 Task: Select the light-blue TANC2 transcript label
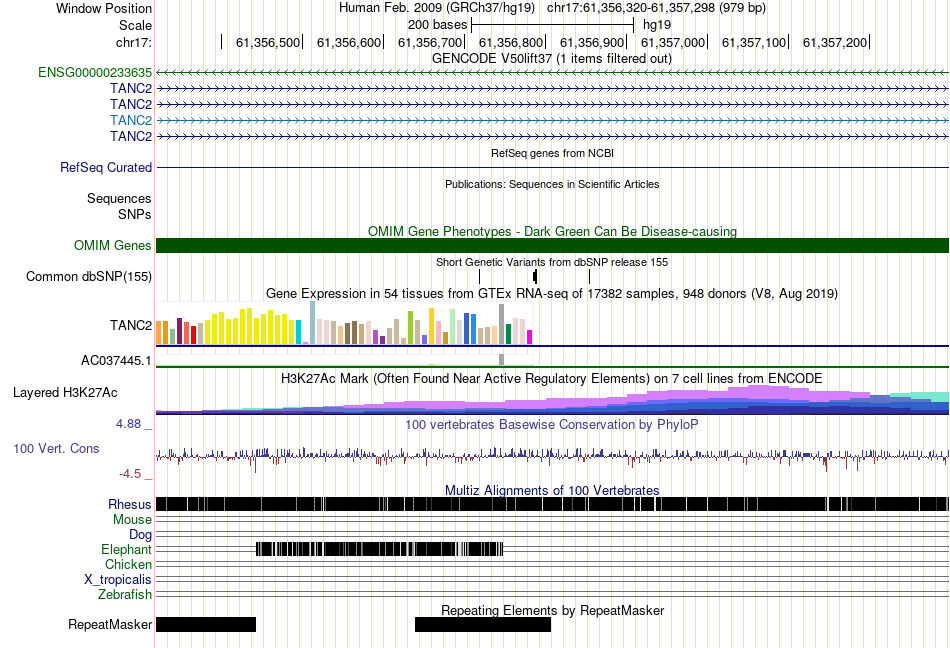pyautogui.click(x=131, y=121)
